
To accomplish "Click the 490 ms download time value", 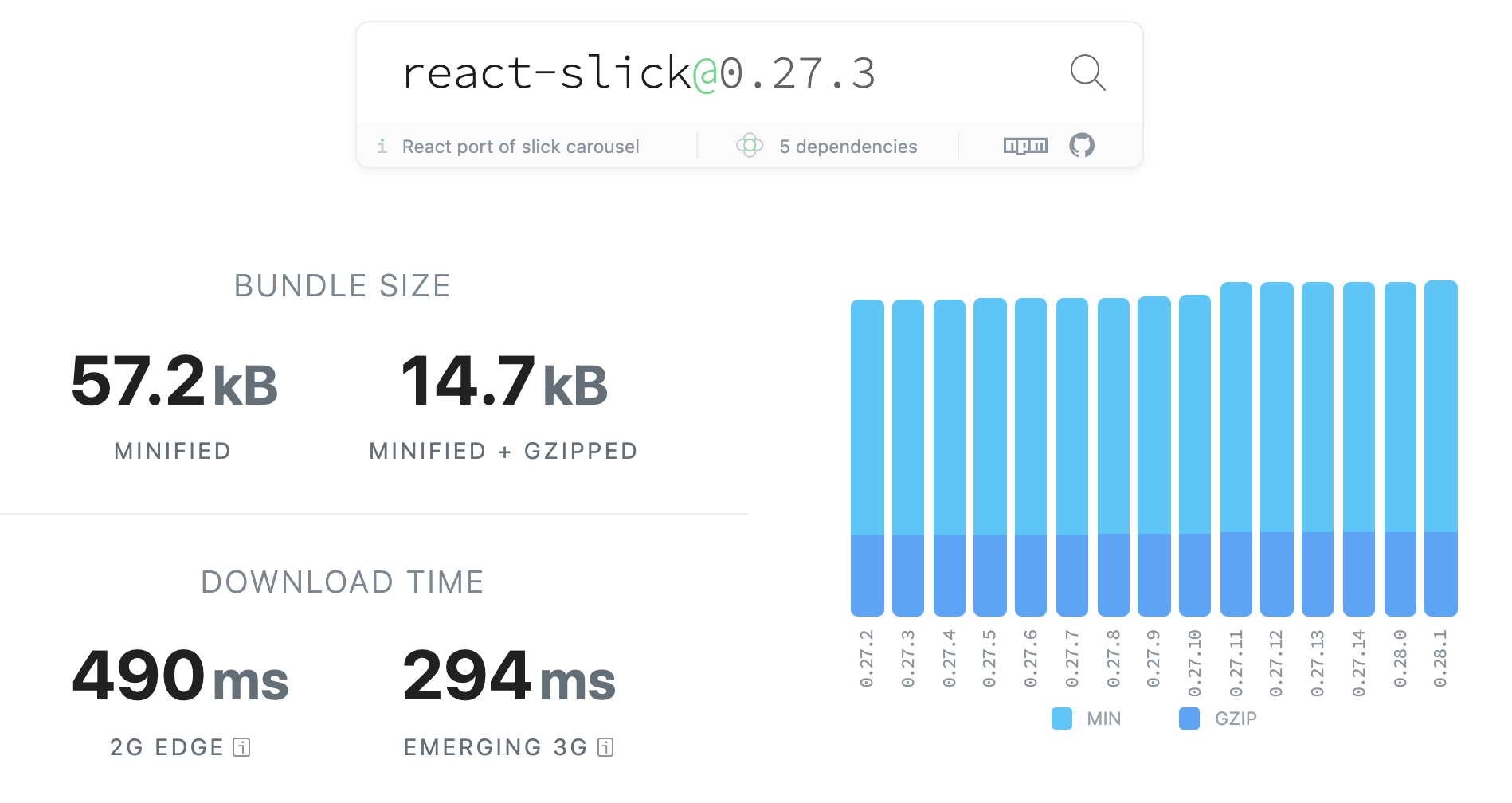I will (x=180, y=677).
